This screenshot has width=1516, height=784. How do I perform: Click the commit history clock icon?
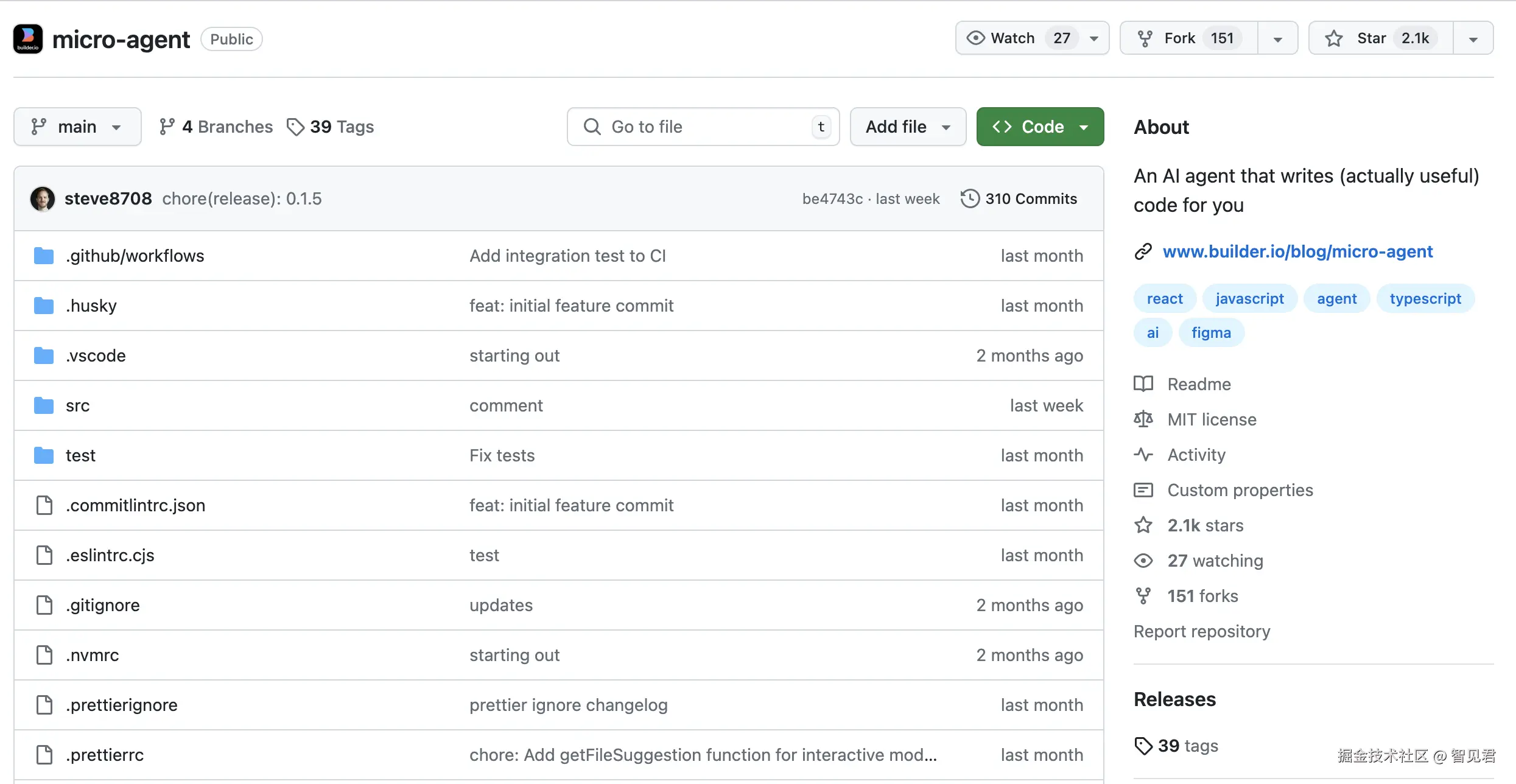pos(970,199)
